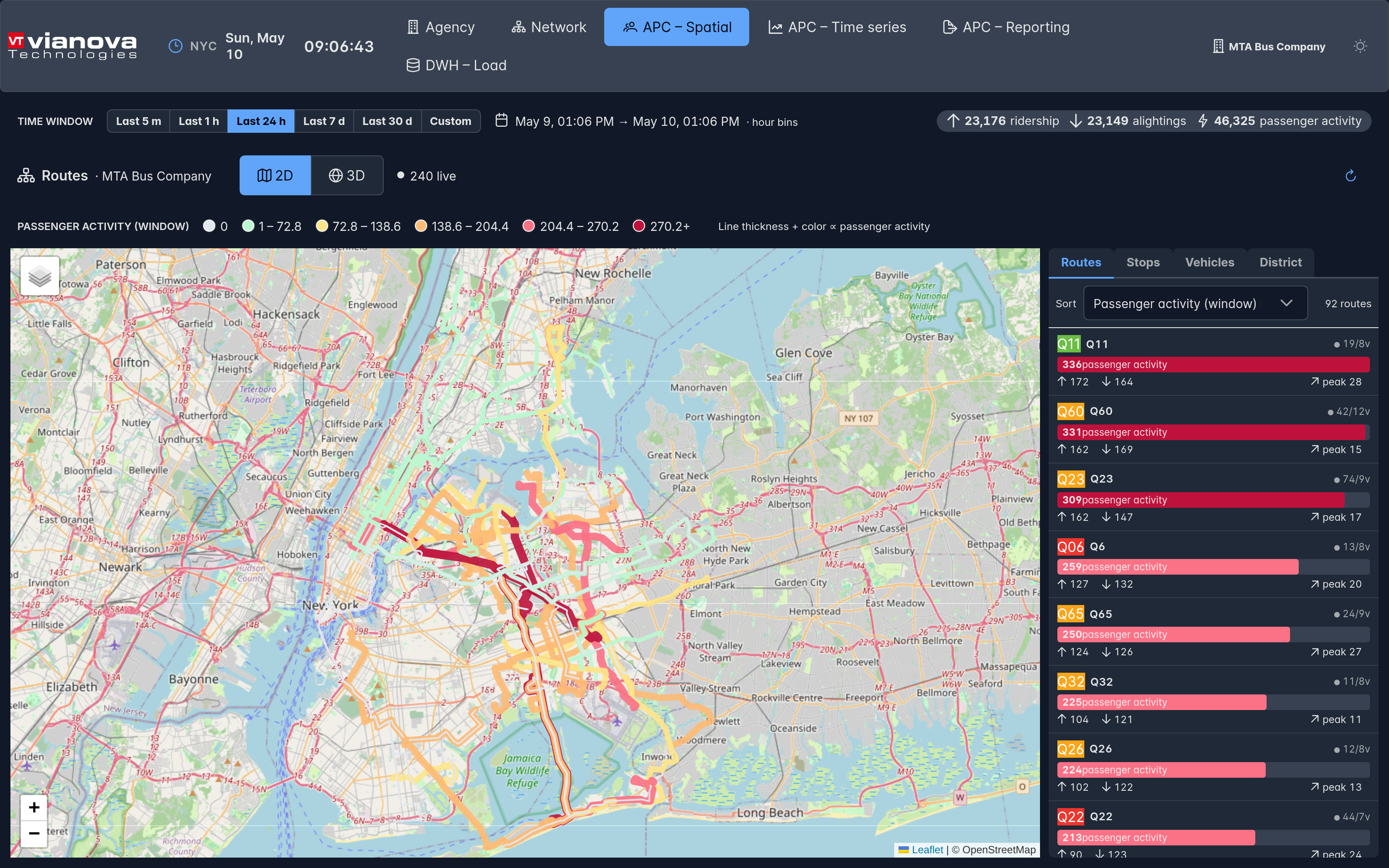The image size is (1389, 868).
Task: Open the Agency tab
Action: click(441, 27)
